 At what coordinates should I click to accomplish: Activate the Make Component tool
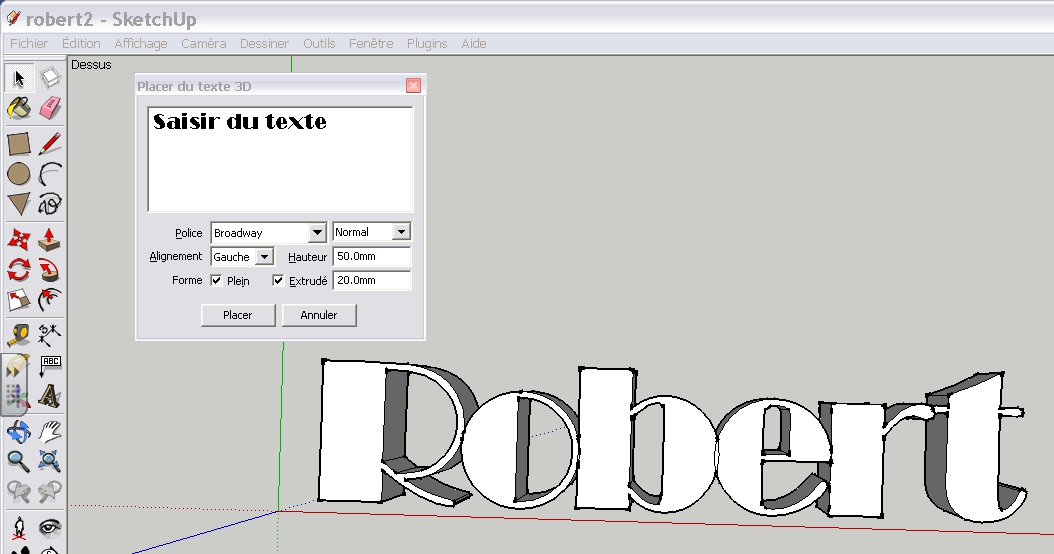click(50, 78)
